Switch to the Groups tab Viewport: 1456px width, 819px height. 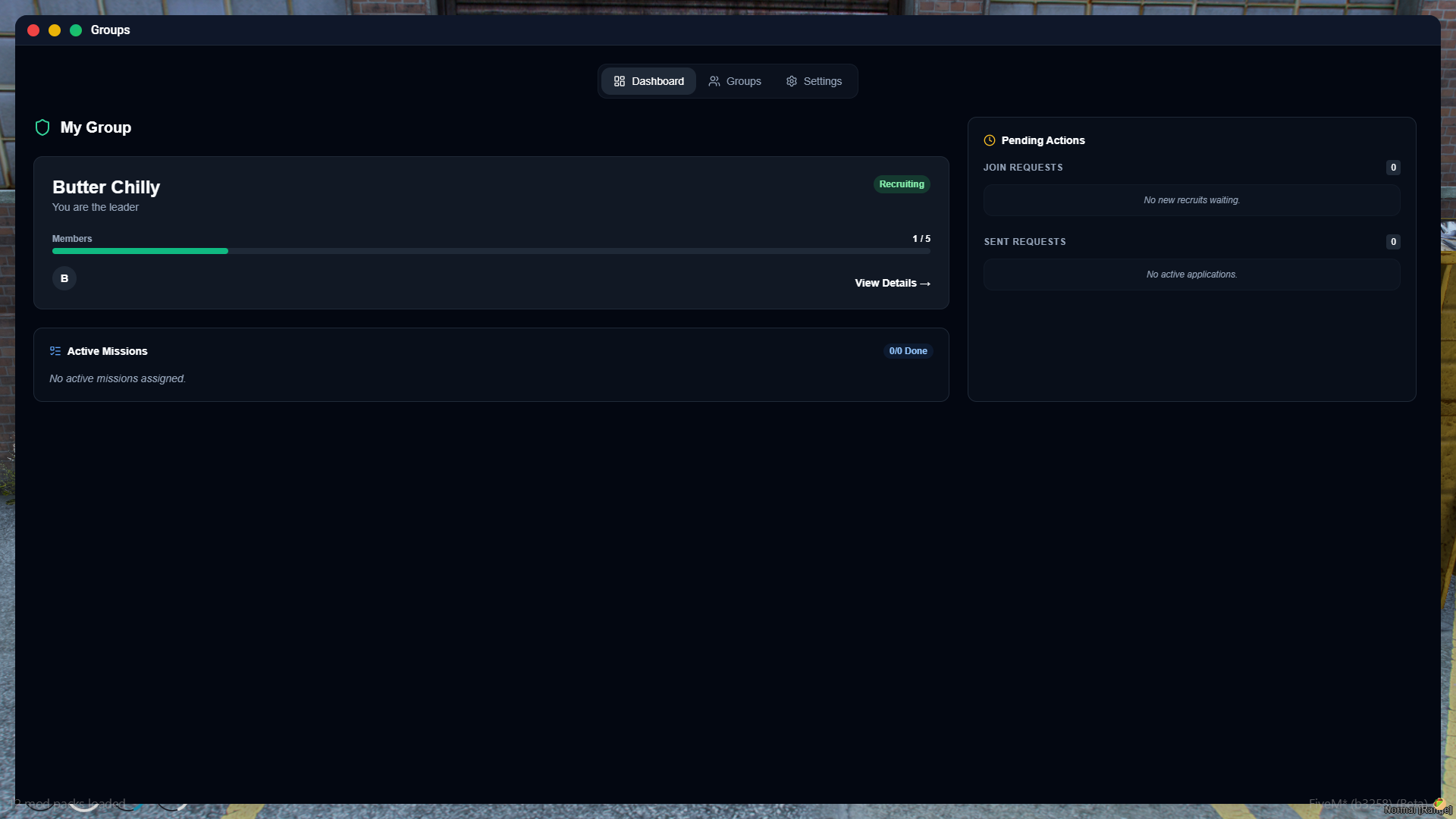point(734,81)
